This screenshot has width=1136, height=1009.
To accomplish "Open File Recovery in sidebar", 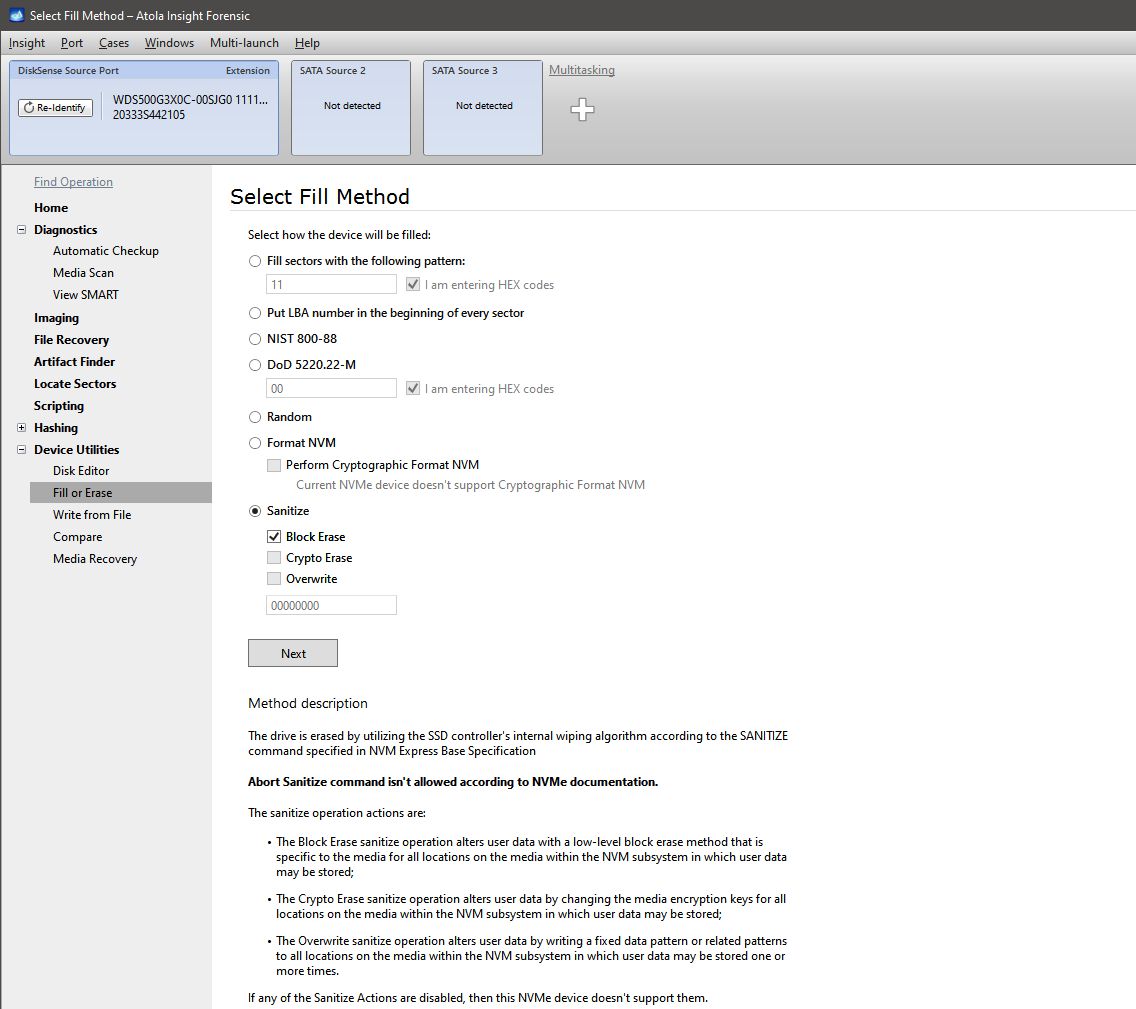I will 71,340.
